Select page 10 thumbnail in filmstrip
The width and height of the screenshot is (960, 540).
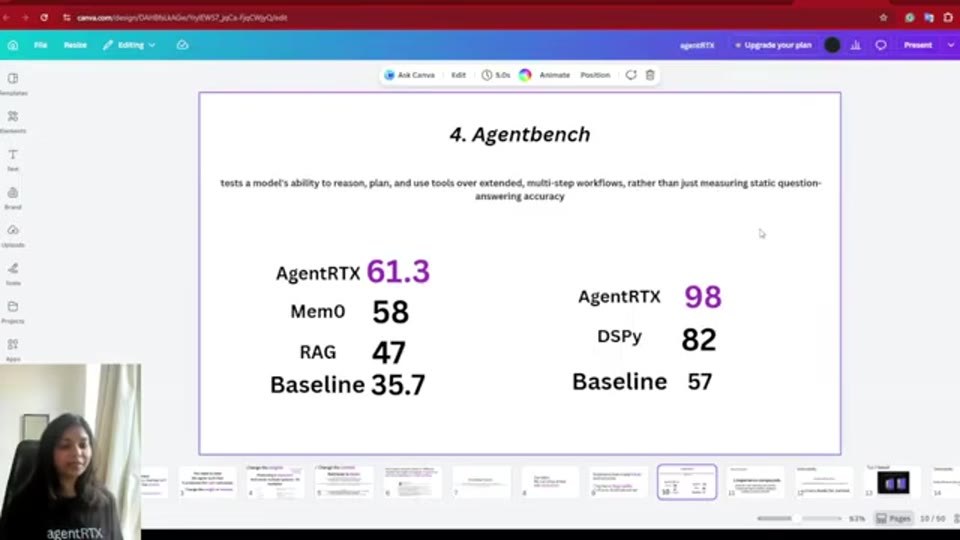687,482
